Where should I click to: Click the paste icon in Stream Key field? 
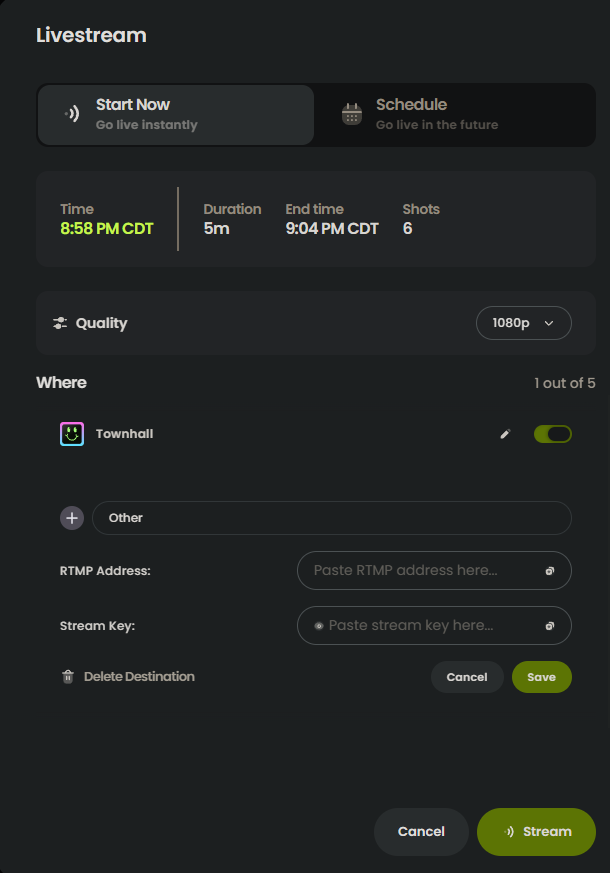click(549, 626)
